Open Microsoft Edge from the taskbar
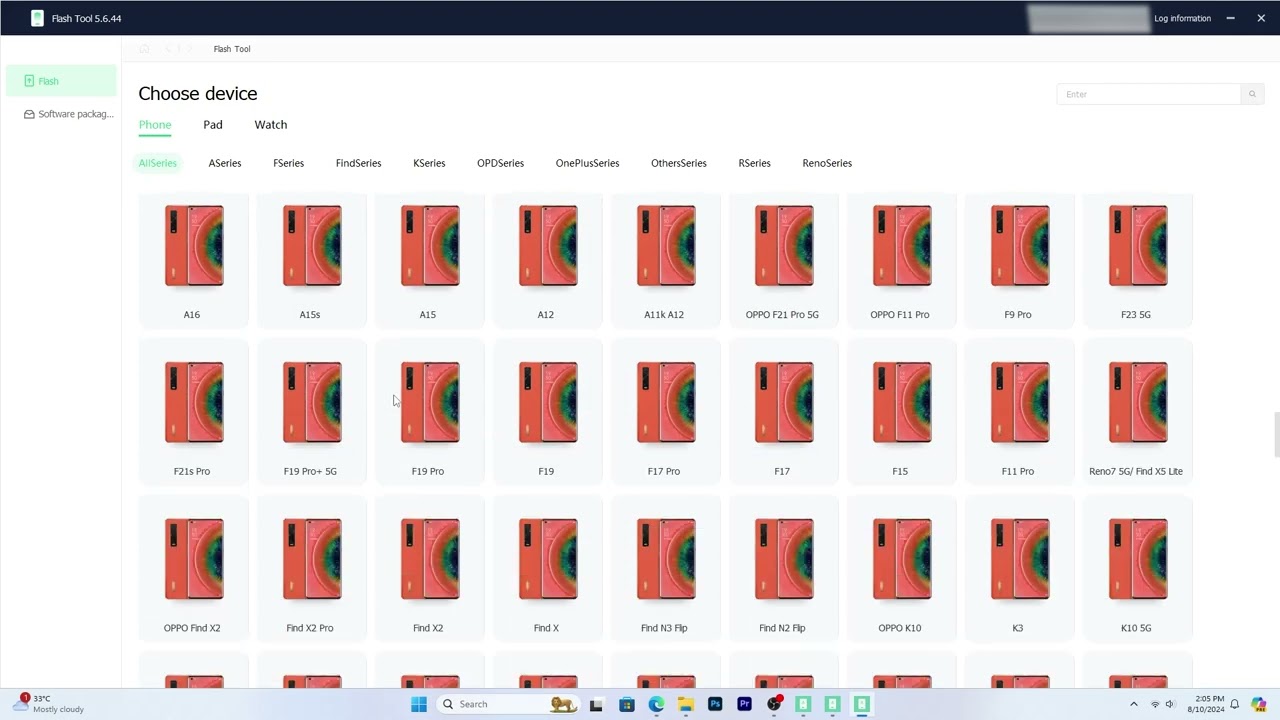 click(x=656, y=704)
